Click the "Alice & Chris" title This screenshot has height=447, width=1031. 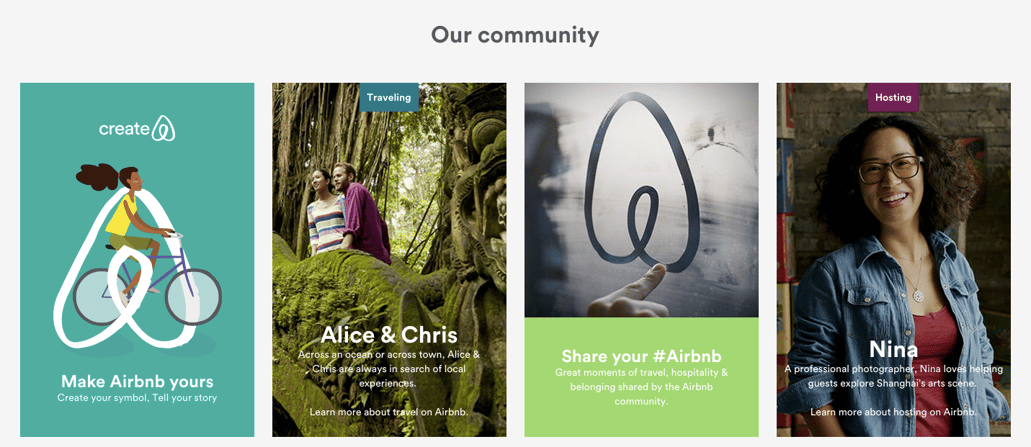[x=389, y=335]
